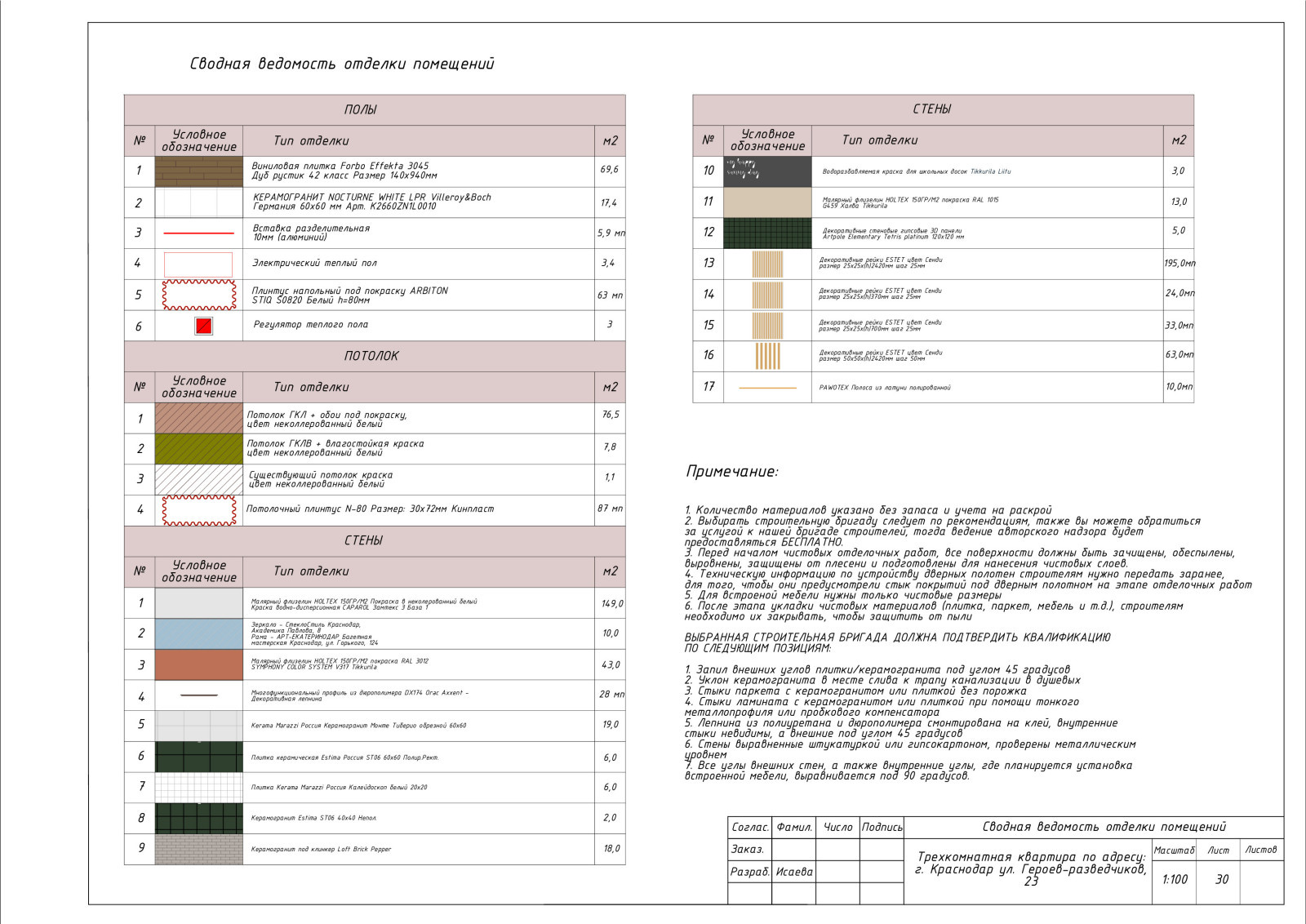The image size is (1306, 924).
Task: Click the '33,0мп' slat length value
Action: pyautogui.click(x=1179, y=326)
